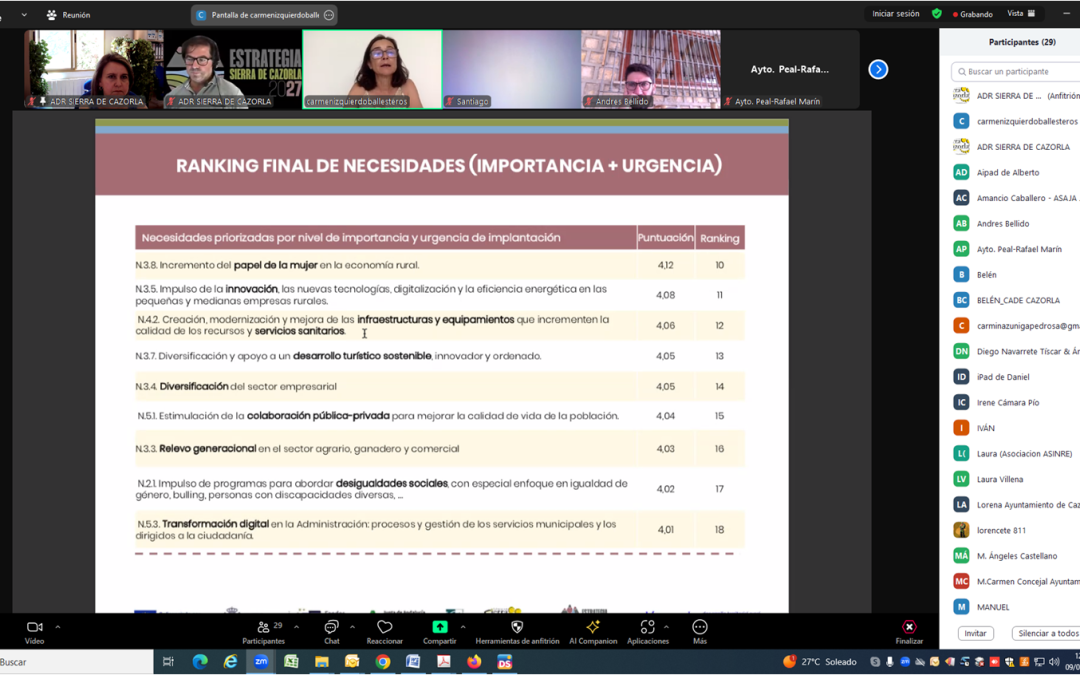
Task: Expand the arrow next to Video
Action: click(x=57, y=627)
